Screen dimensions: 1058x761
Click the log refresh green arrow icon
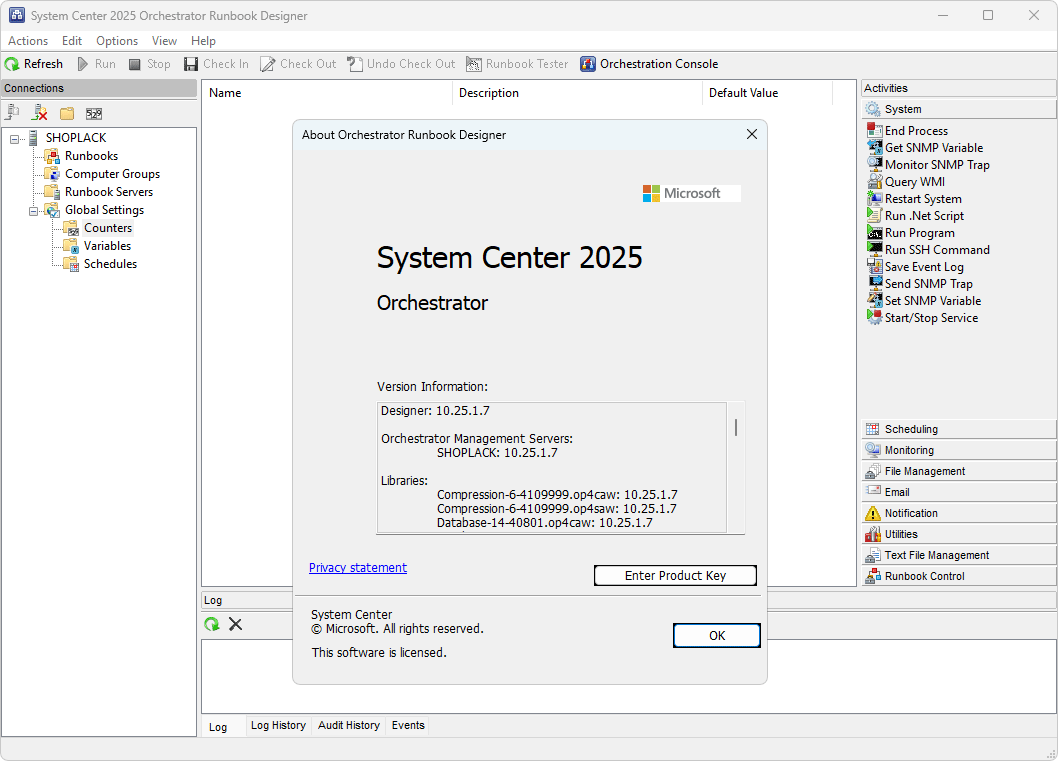(x=212, y=624)
